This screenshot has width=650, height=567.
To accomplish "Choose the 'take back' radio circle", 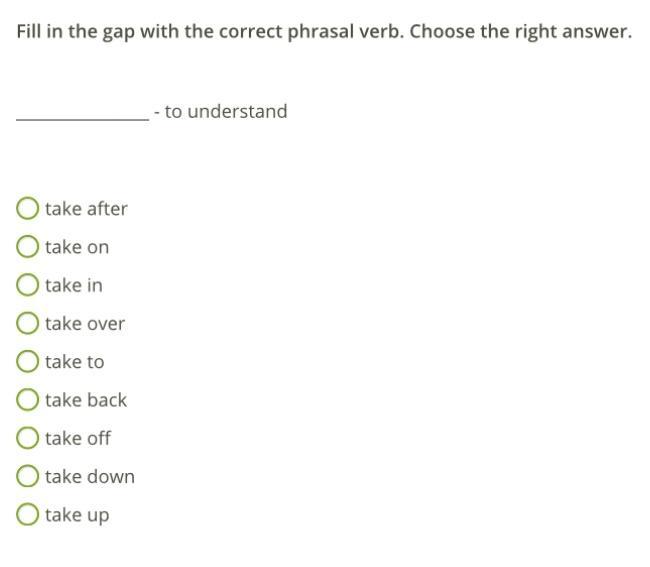I will tap(28, 400).
